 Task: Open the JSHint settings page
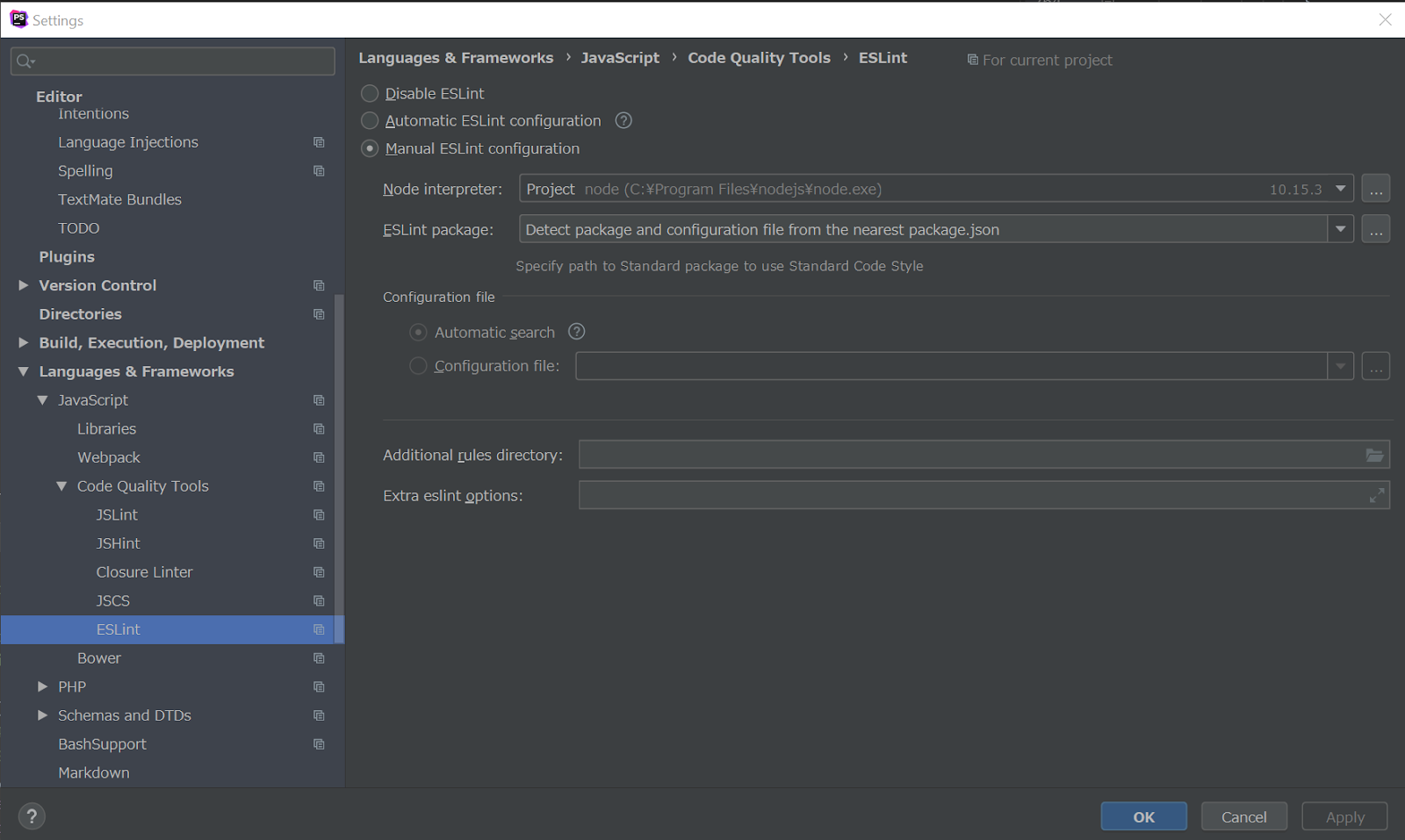click(x=119, y=543)
